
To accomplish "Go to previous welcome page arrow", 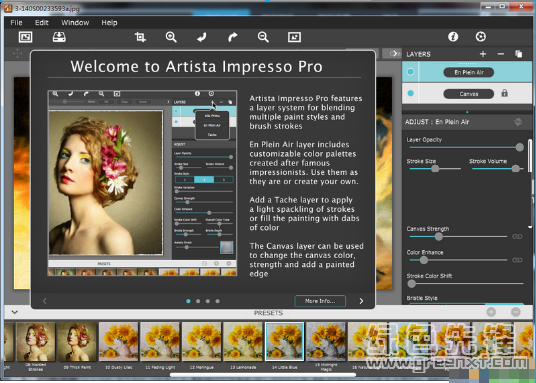I will click(44, 301).
